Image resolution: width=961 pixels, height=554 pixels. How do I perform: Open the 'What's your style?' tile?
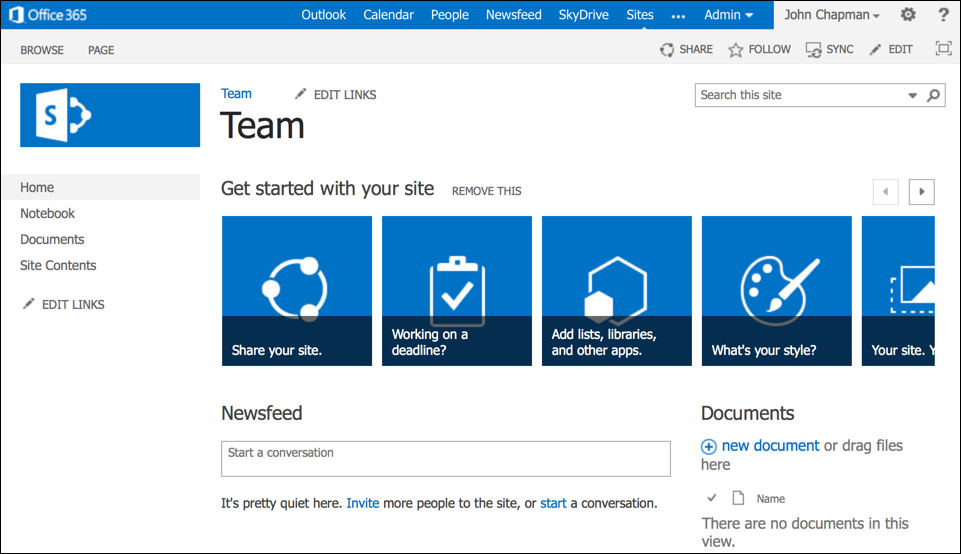(x=776, y=291)
